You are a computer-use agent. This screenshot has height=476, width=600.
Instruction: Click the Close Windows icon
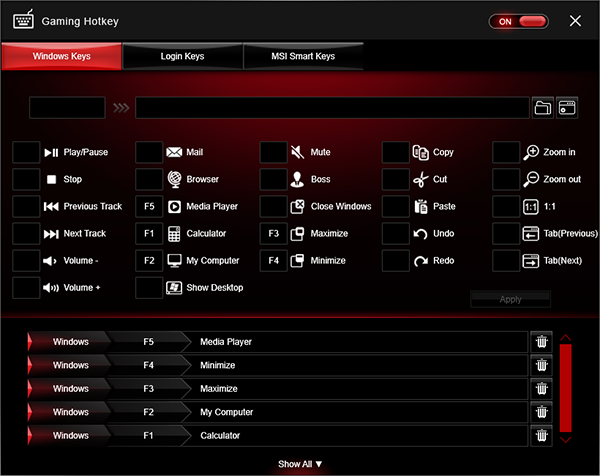(297, 207)
